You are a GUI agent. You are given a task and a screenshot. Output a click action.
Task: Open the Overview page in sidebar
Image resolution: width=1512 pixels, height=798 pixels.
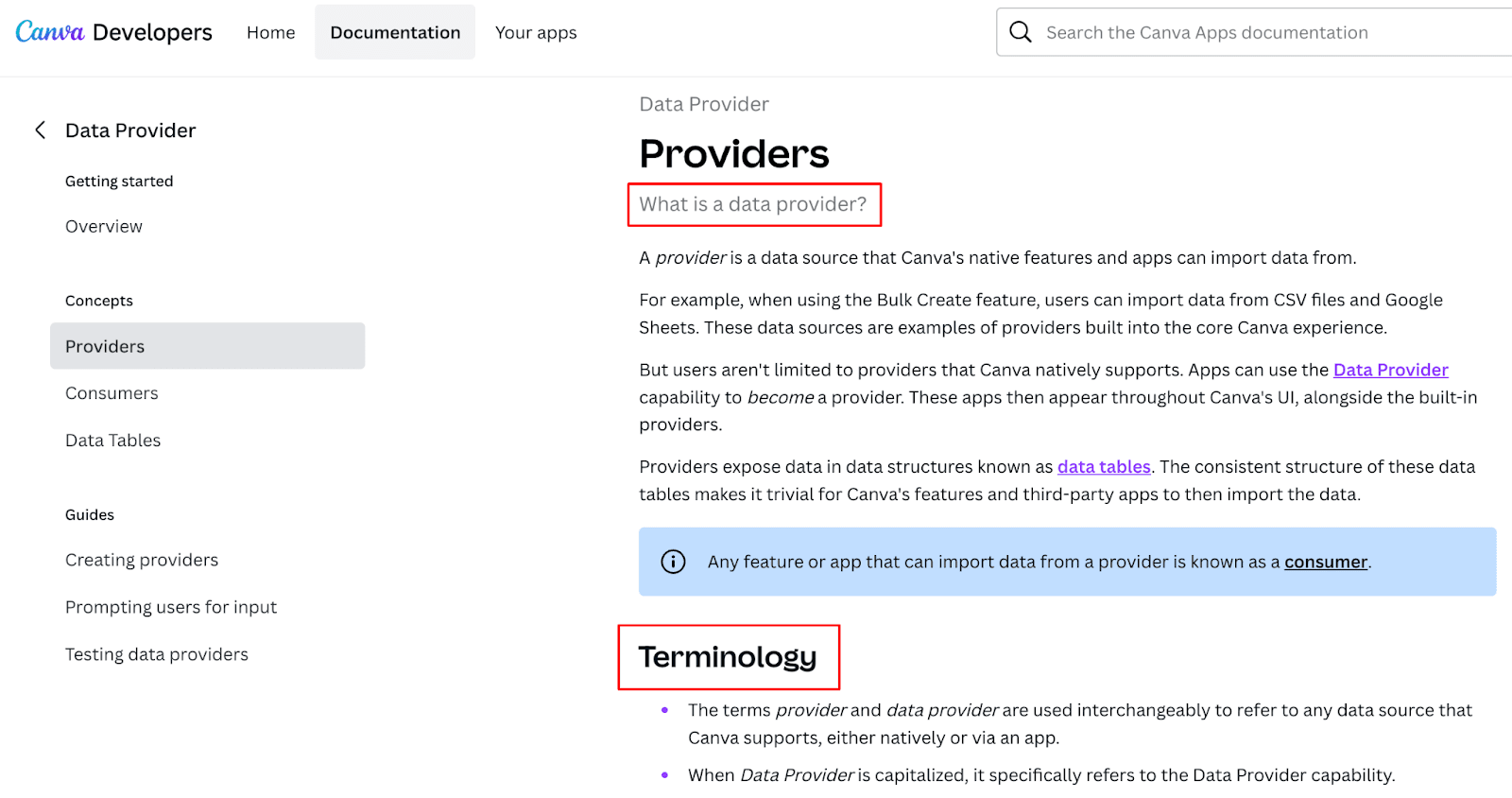click(103, 226)
